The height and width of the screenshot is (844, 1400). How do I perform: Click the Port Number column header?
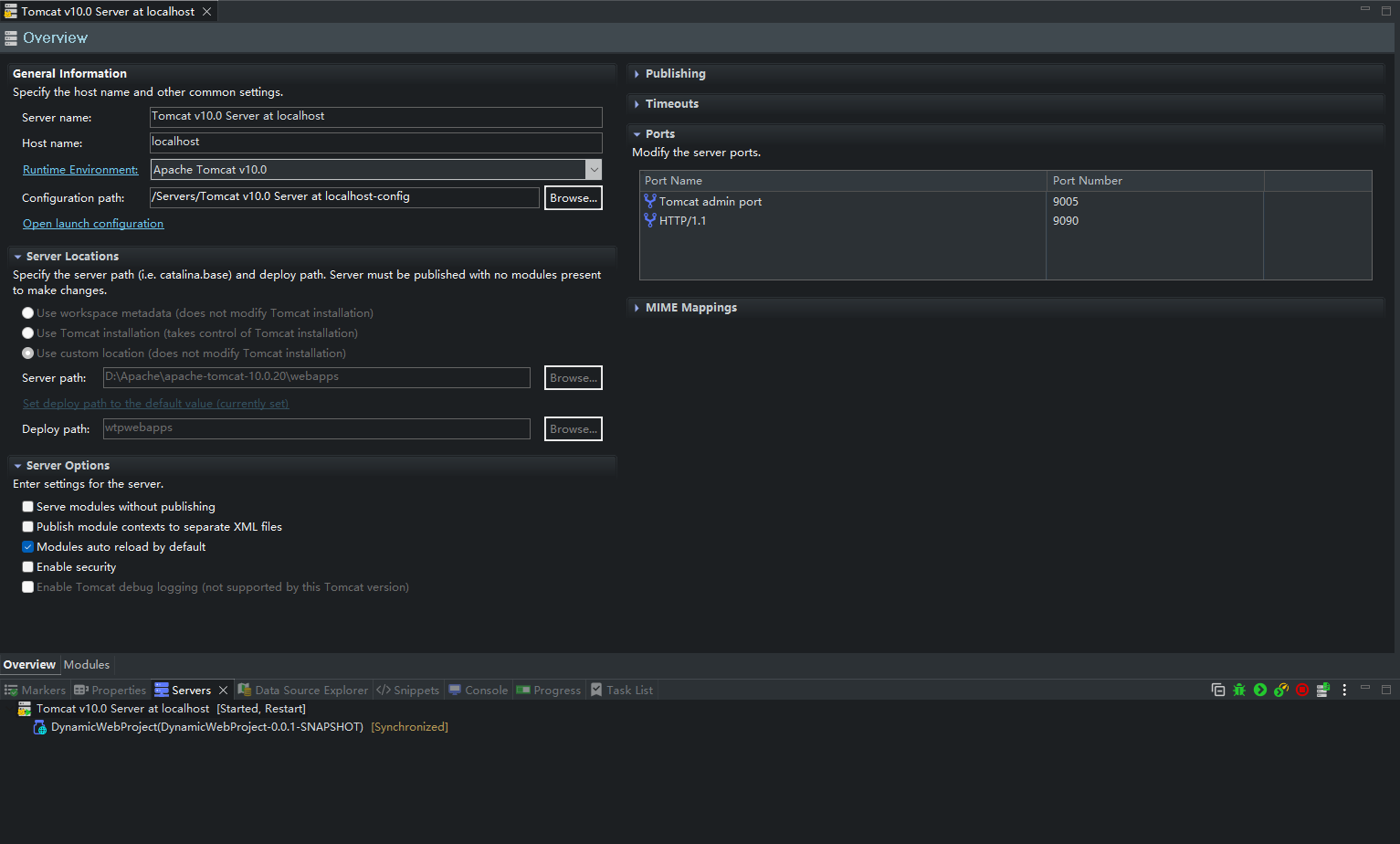tap(1155, 181)
